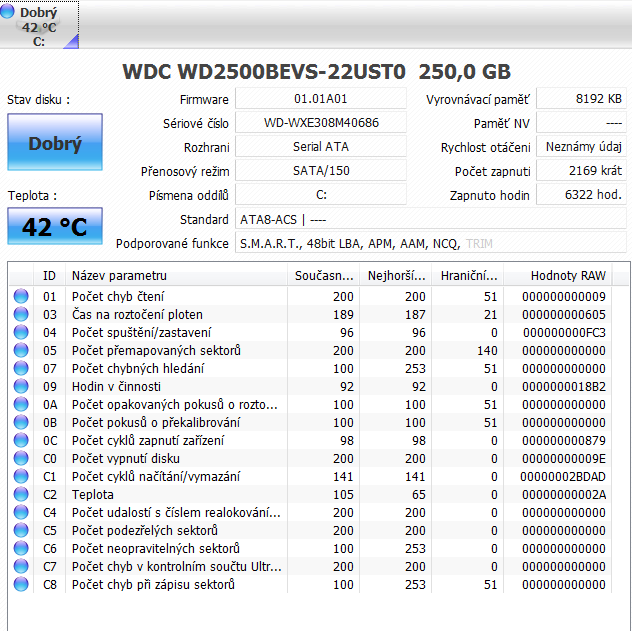The width and height of the screenshot is (632, 631).
Task: Select the Hodin v činnosti row
Action: 310,386
